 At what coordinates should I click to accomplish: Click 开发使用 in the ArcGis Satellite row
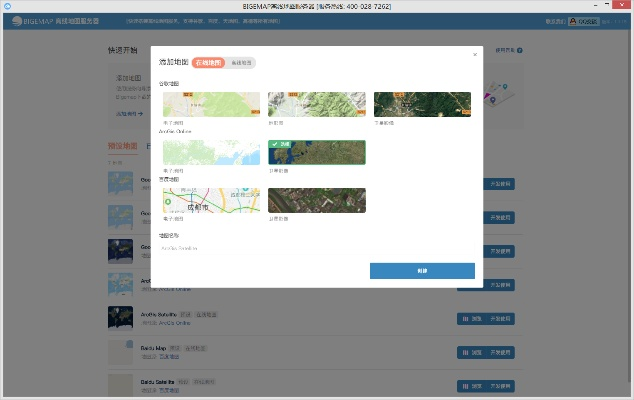click(500, 319)
